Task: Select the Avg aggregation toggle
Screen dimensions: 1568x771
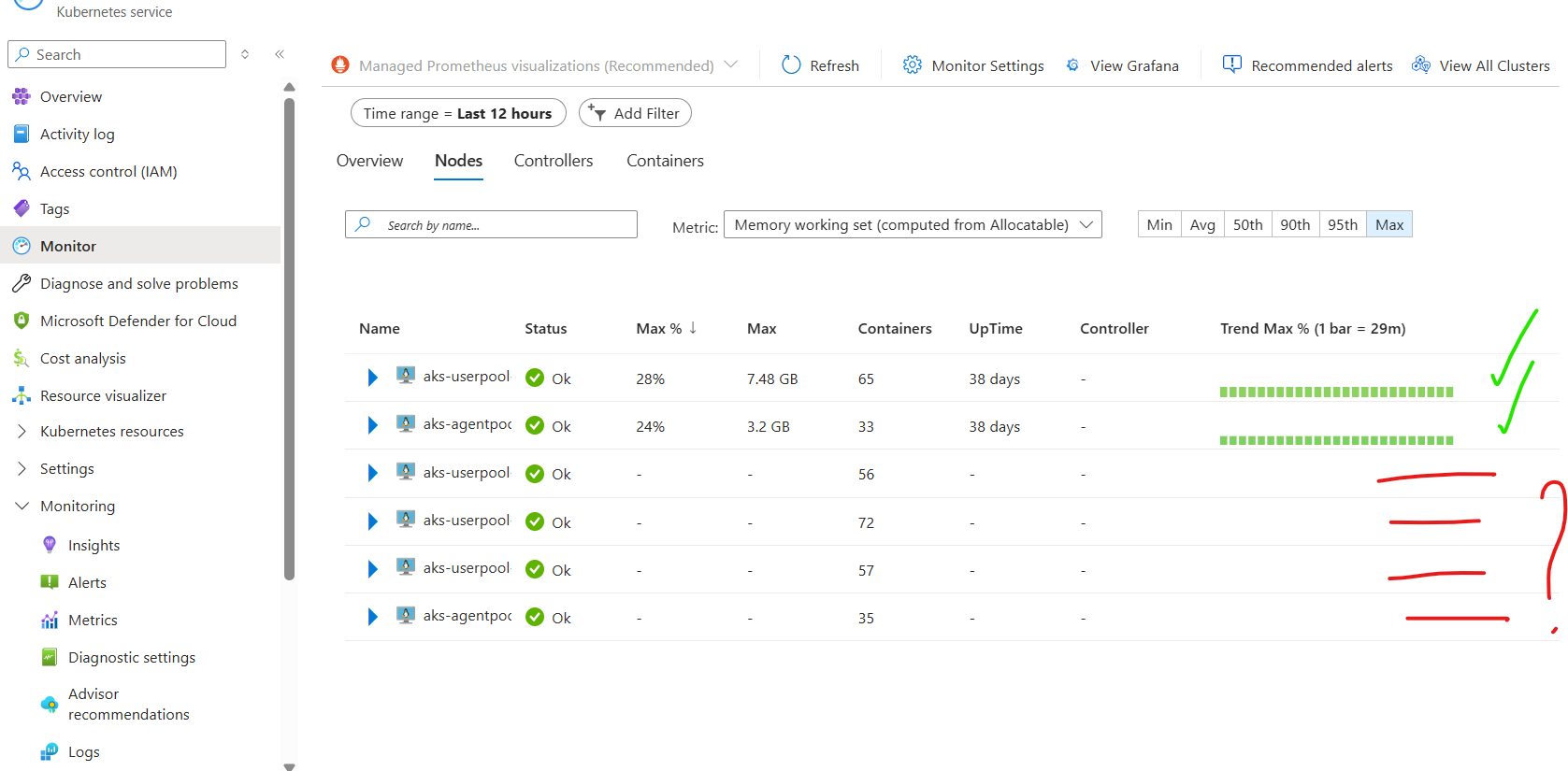Action: click(1202, 224)
